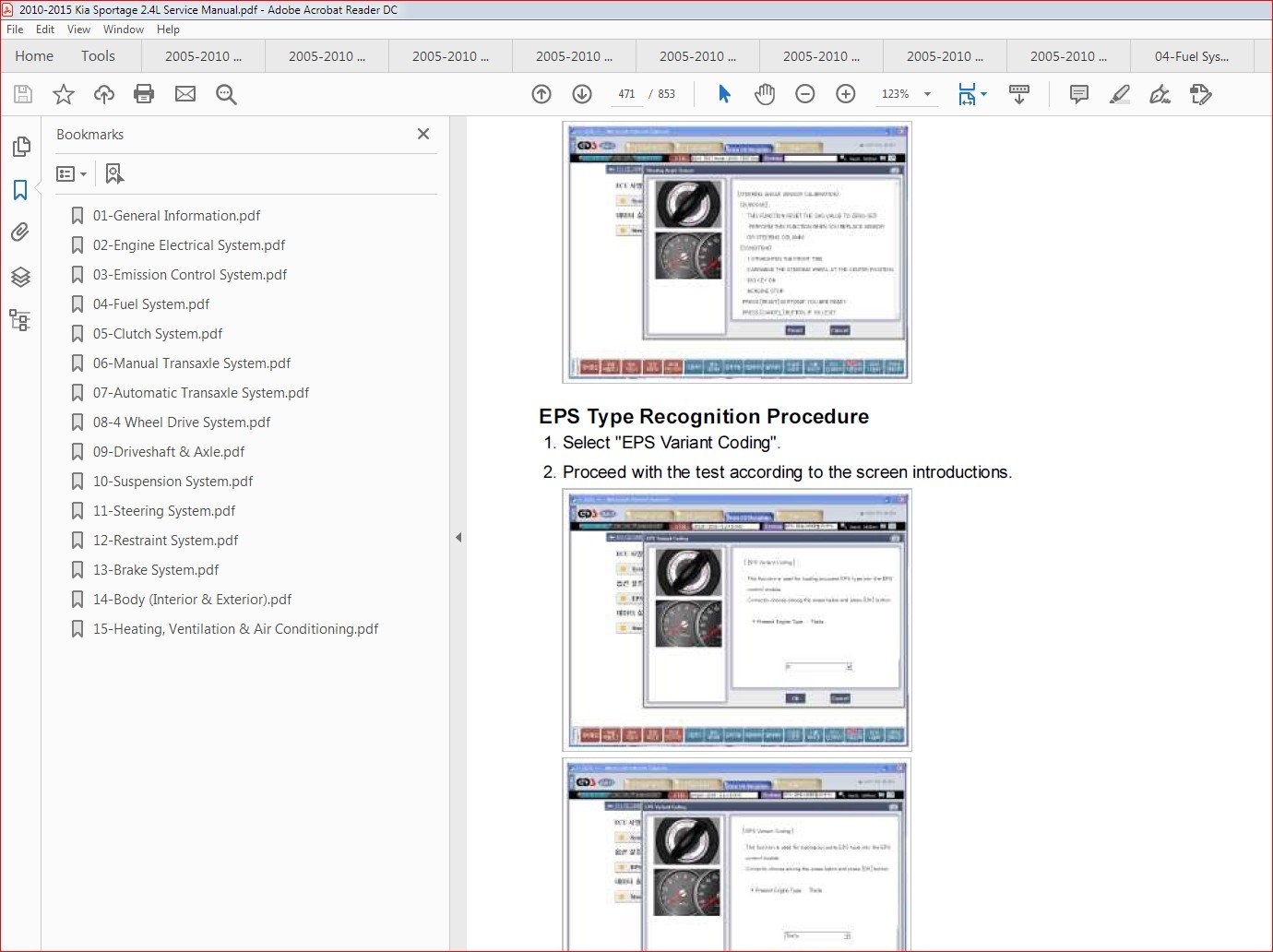Screen dimensions: 1273x952
Task: Open the Window menu
Action: pyautogui.click(x=124, y=30)
